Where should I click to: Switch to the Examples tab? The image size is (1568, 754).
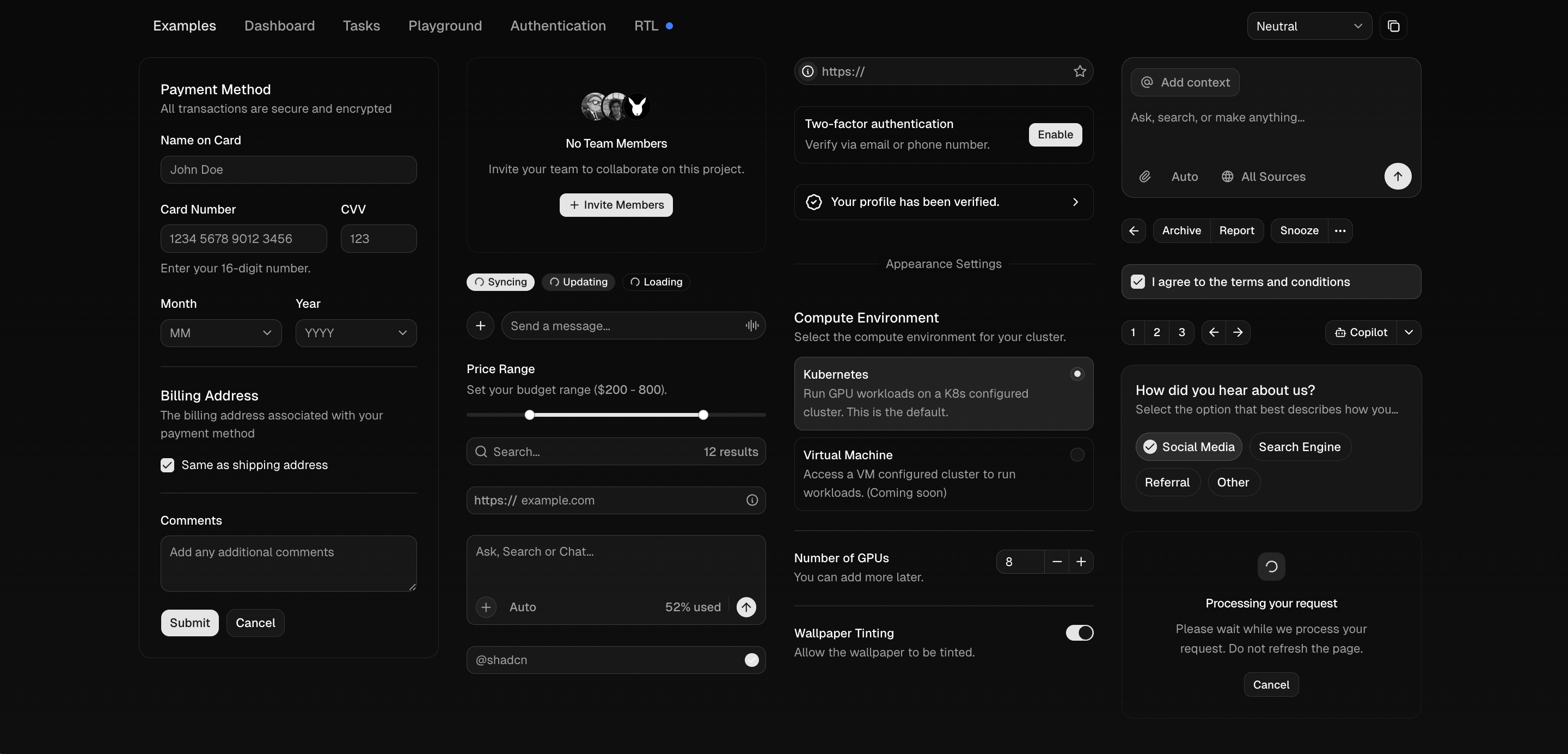tap(185, 26)
